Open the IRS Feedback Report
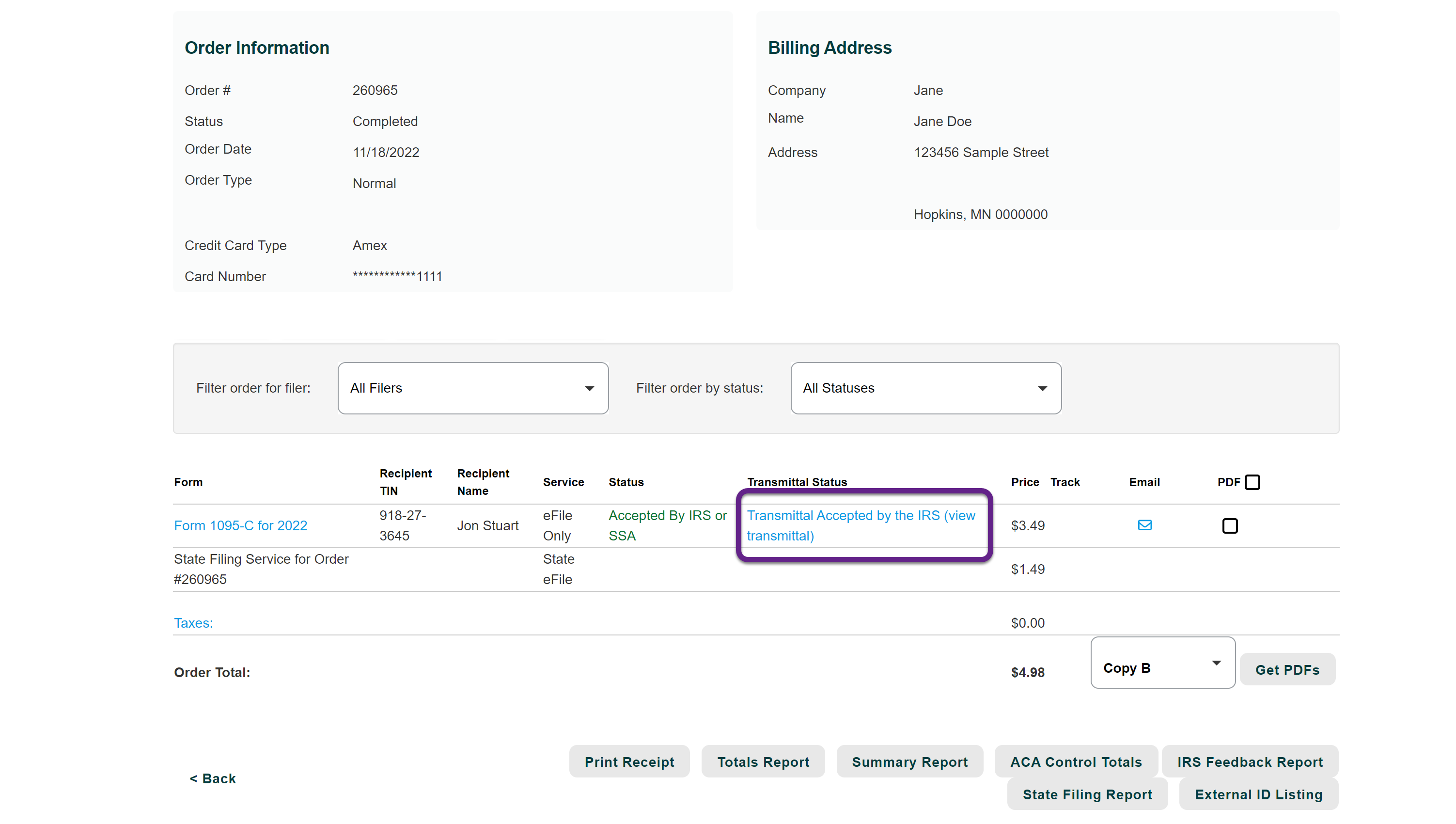Viewport: 1456px width, 824px height. (x=1250, y=762)
